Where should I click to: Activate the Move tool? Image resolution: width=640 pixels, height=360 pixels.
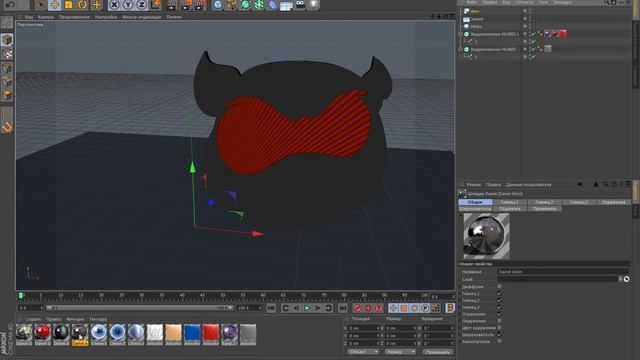54,5
